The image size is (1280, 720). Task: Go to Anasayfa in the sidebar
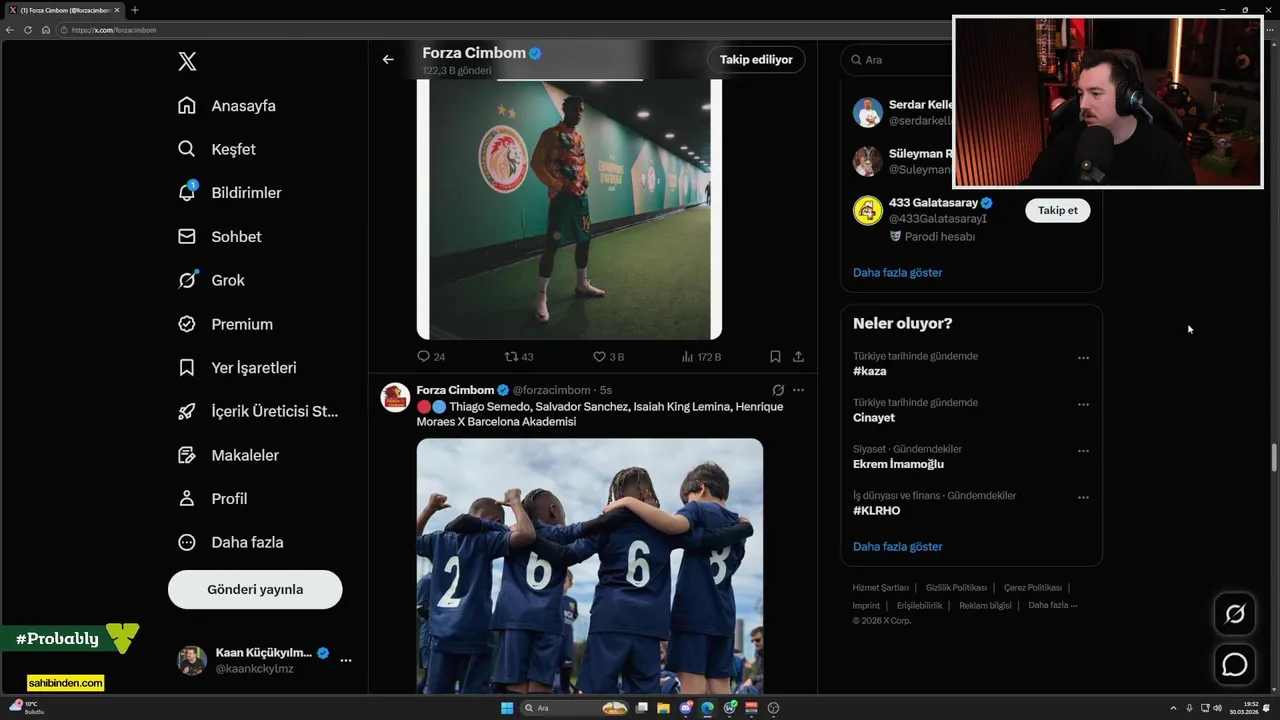pos(227,106)
